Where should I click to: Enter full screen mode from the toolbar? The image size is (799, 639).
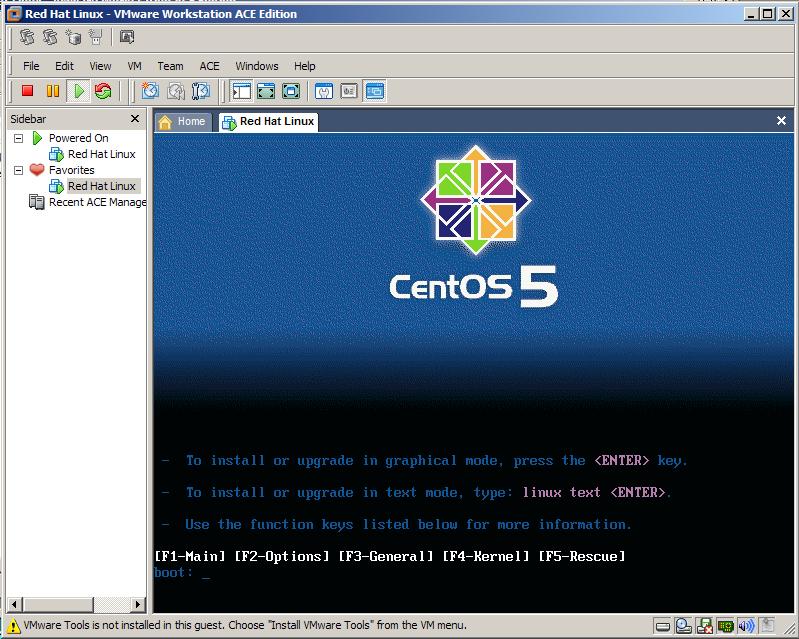[291, 91]
